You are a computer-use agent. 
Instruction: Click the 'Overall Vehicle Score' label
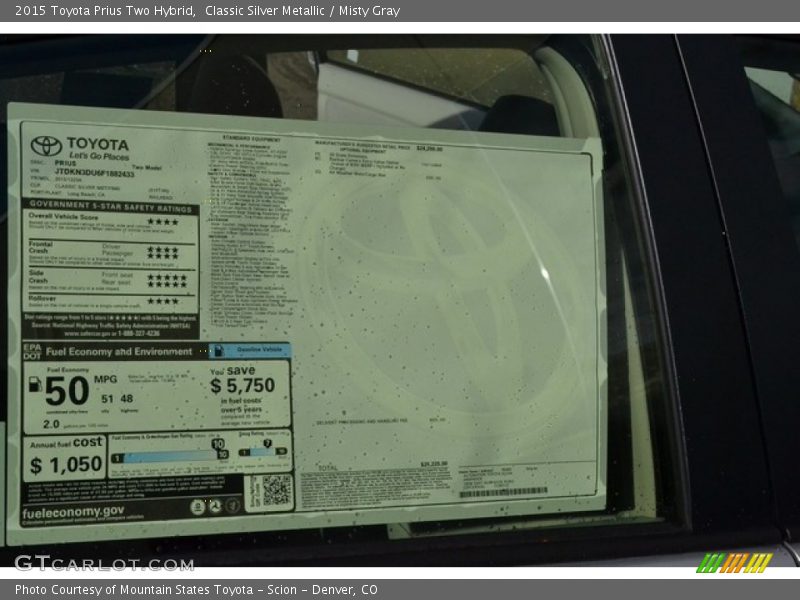coord(63,216)
